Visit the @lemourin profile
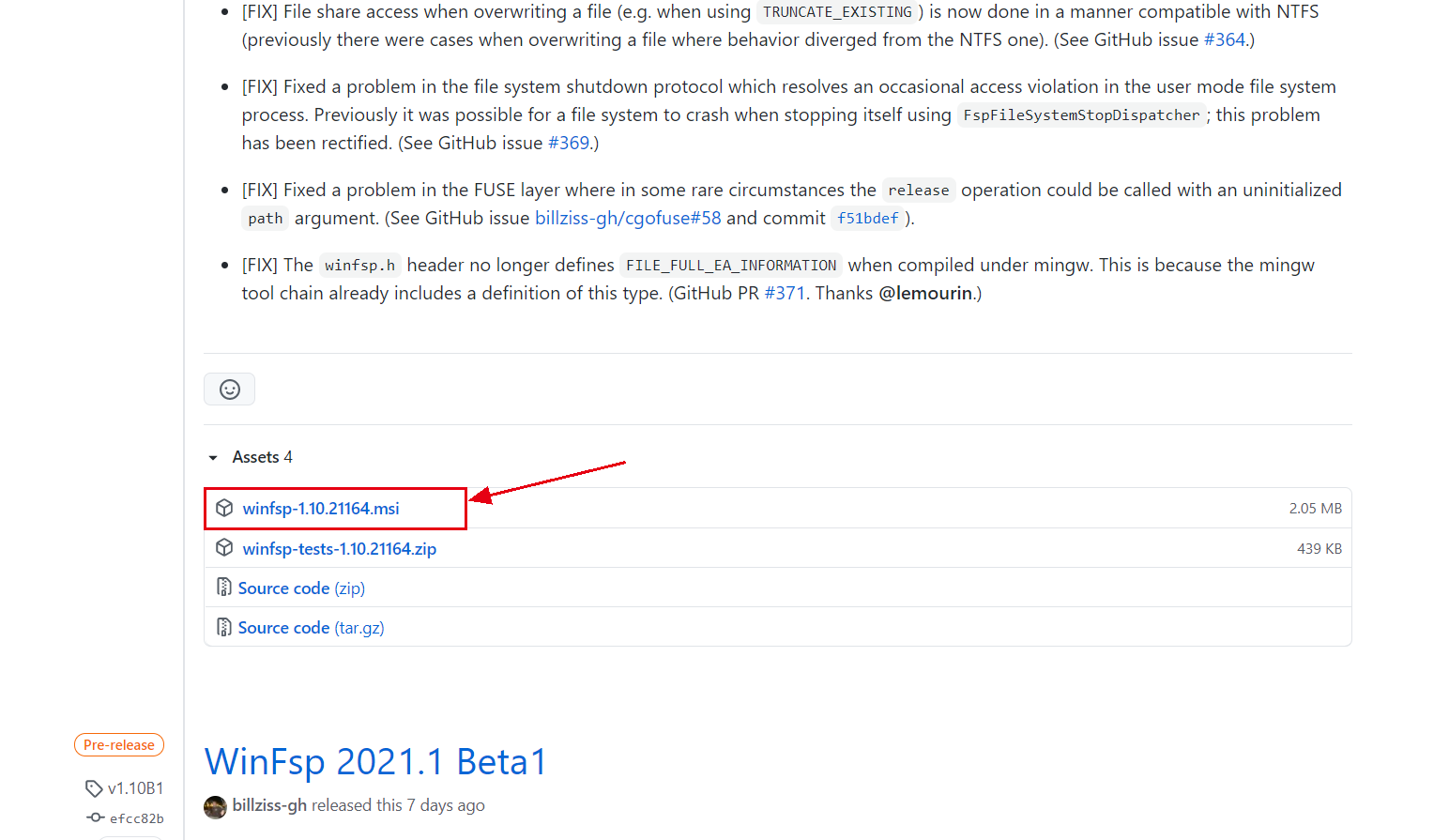 [x=925, y=293]
